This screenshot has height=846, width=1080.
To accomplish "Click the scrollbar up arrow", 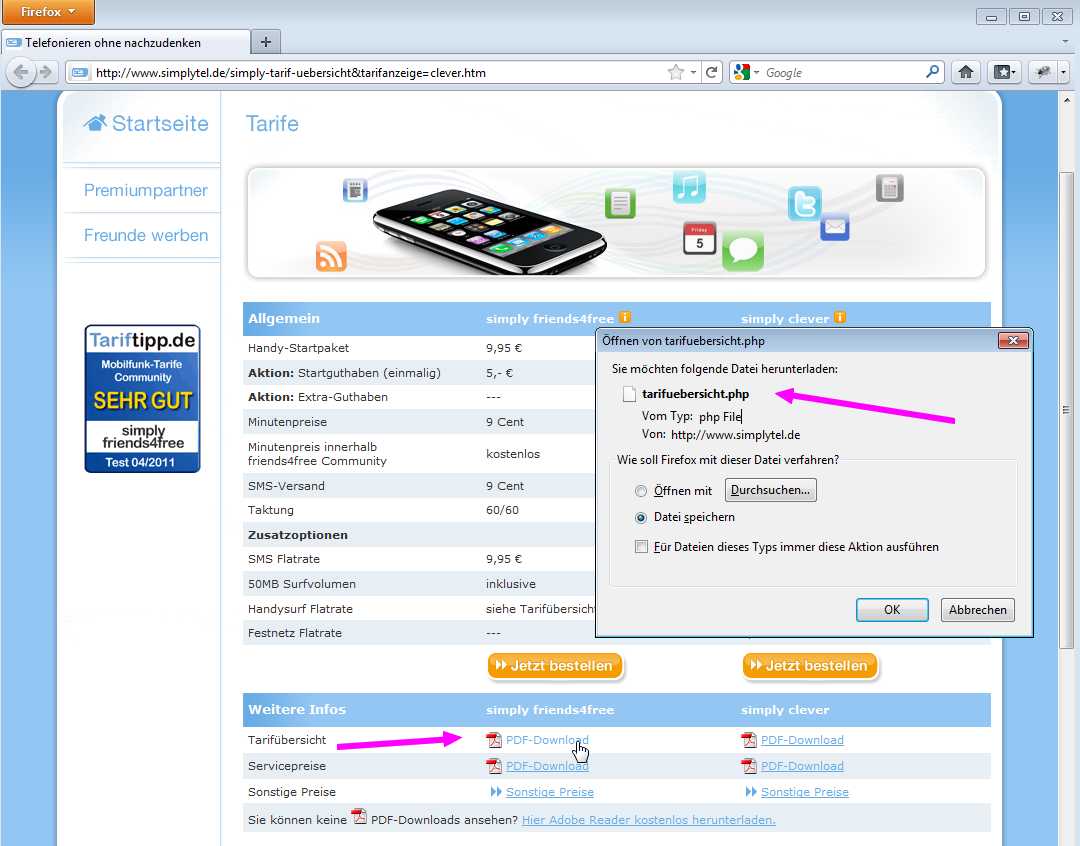I will pyautogui.click(x=1066, y=101).
